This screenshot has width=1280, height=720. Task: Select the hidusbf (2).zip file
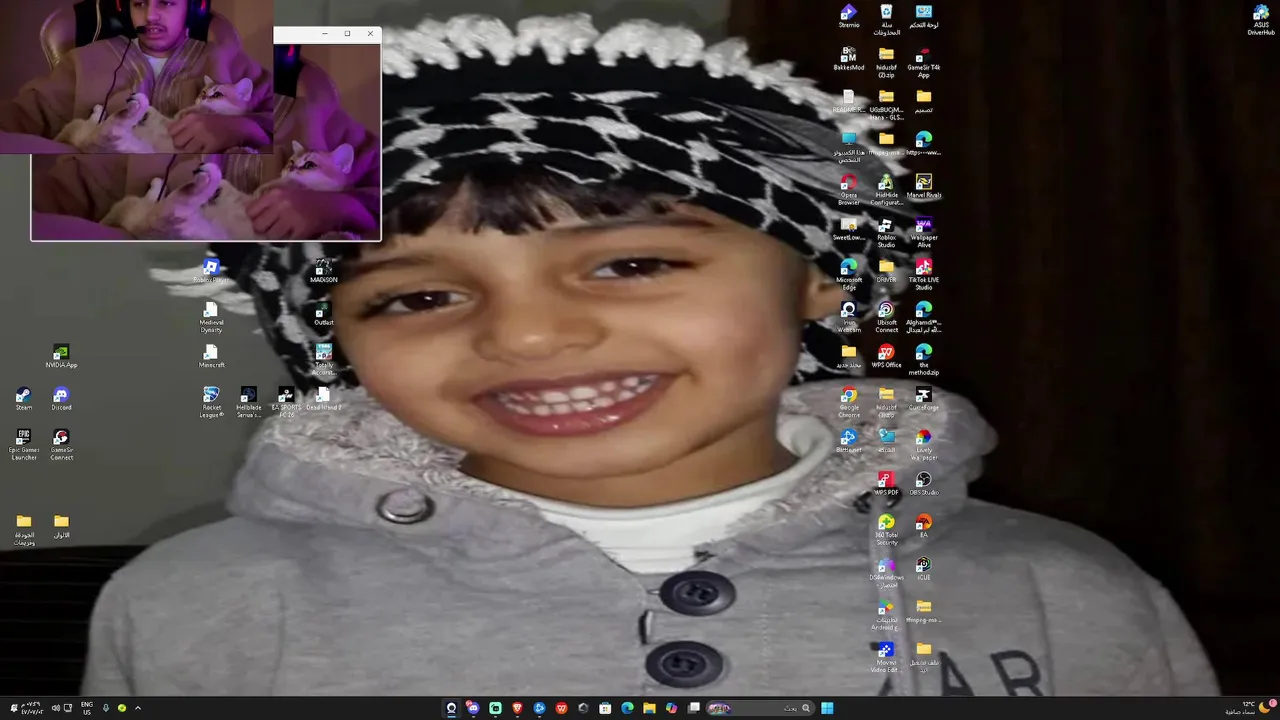tap(886, 62)
